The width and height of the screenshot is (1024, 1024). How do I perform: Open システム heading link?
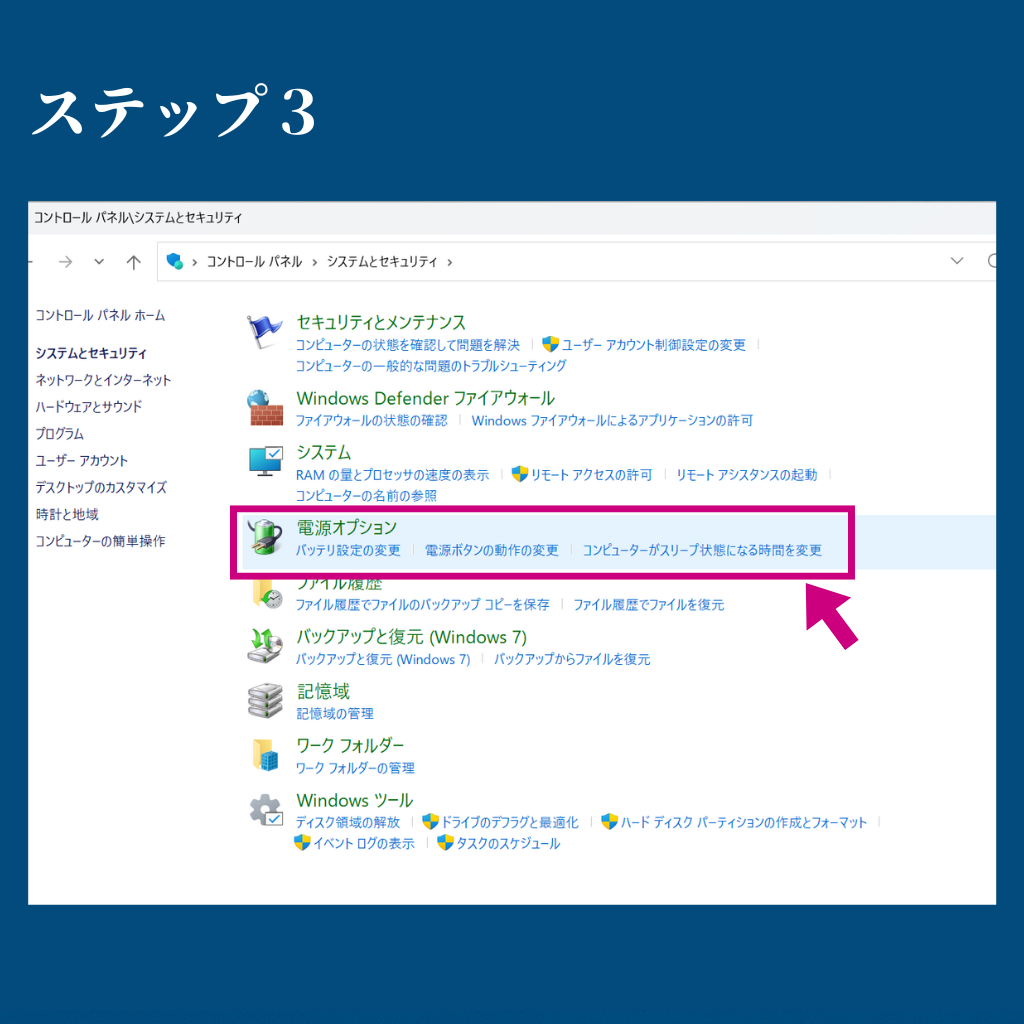[x=324, y=453]
